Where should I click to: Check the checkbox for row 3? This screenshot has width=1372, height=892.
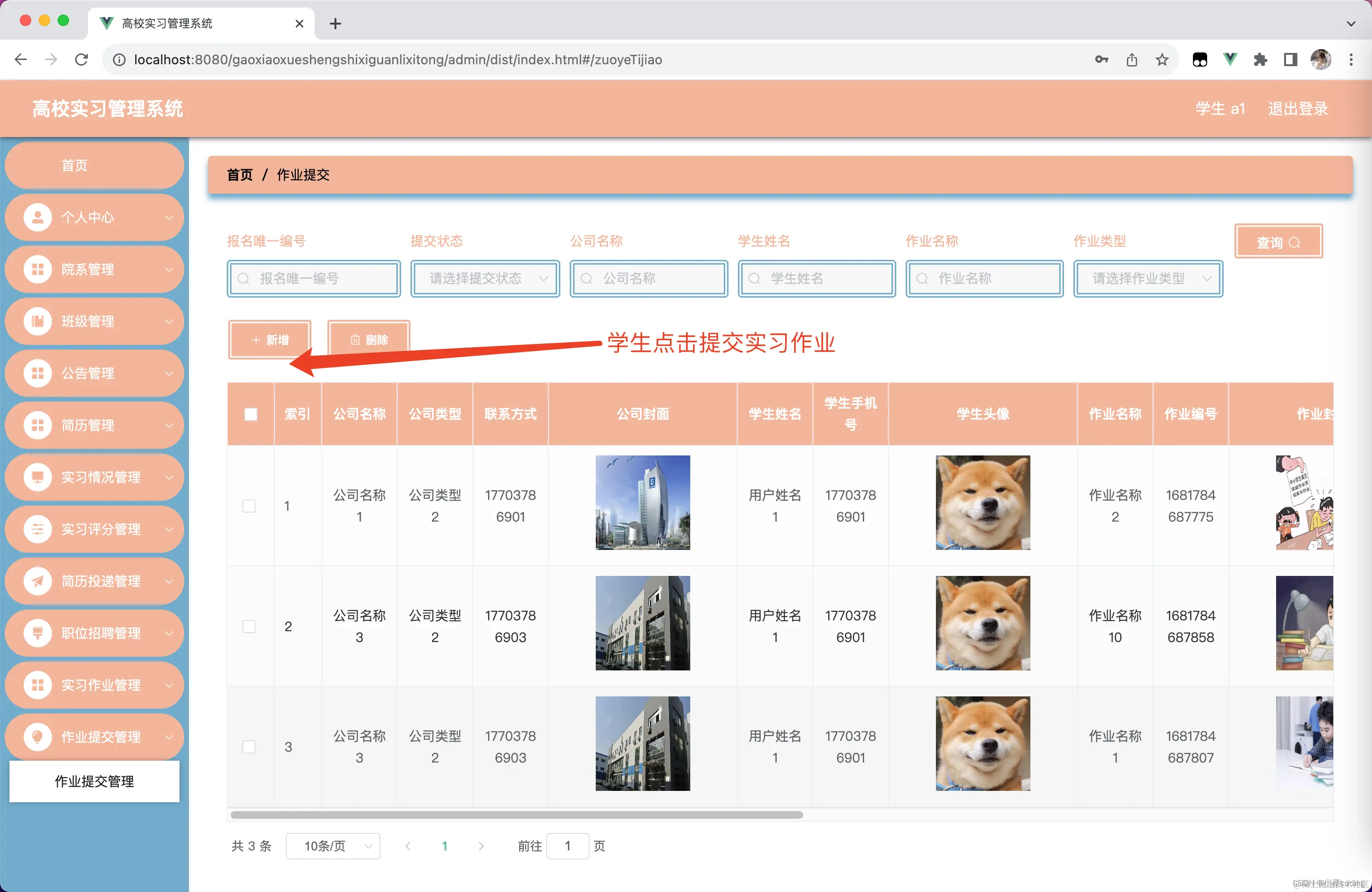click(249, 746)
